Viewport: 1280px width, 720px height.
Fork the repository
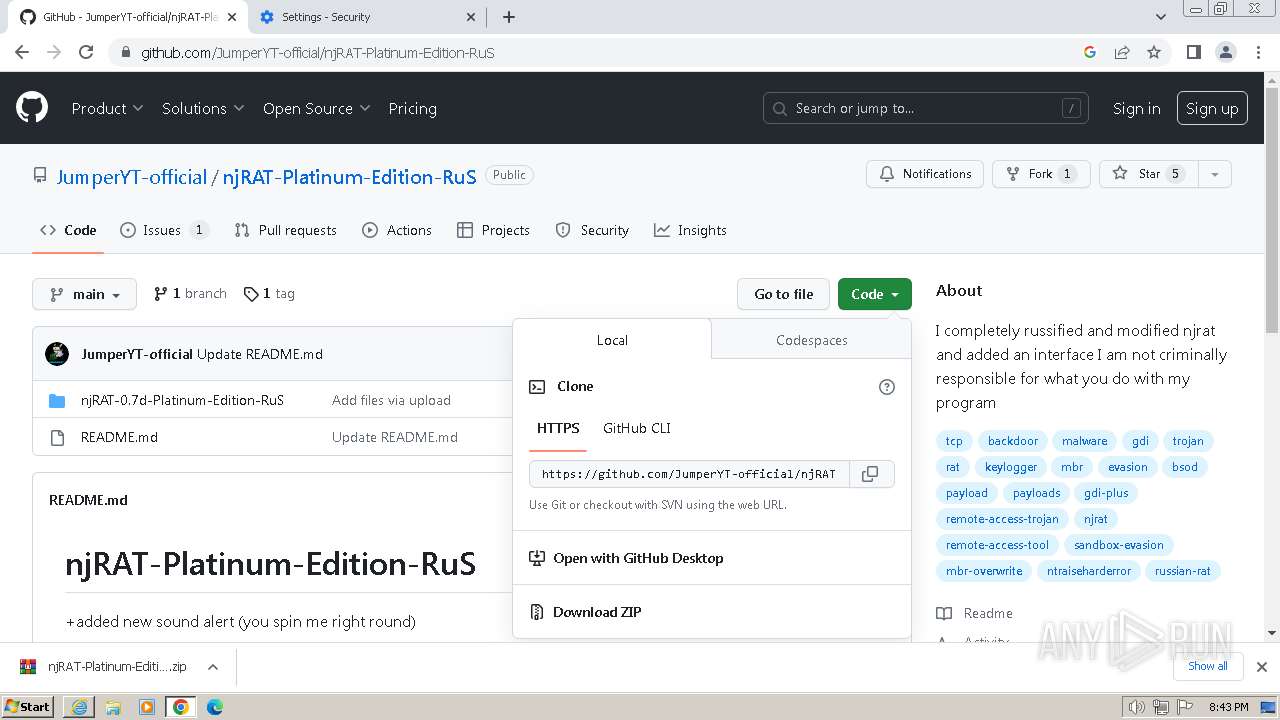(x=1041, y=174)
